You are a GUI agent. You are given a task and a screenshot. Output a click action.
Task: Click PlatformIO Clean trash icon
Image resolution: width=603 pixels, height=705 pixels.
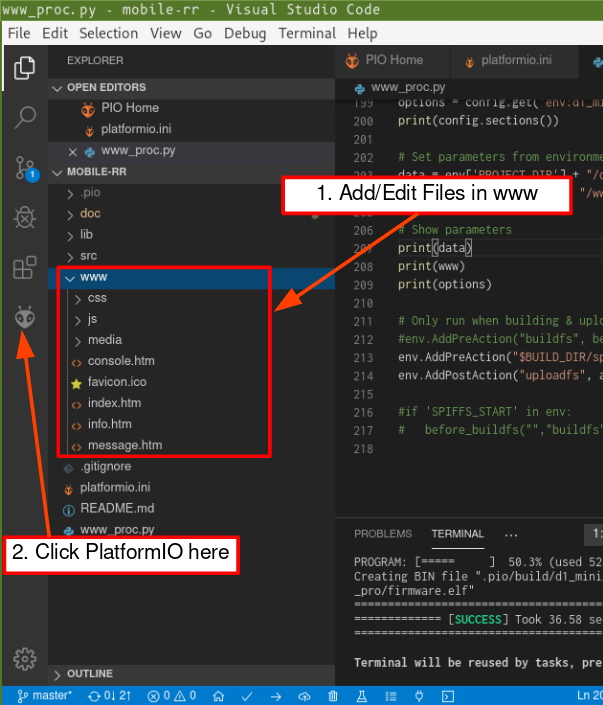[333, 696]
